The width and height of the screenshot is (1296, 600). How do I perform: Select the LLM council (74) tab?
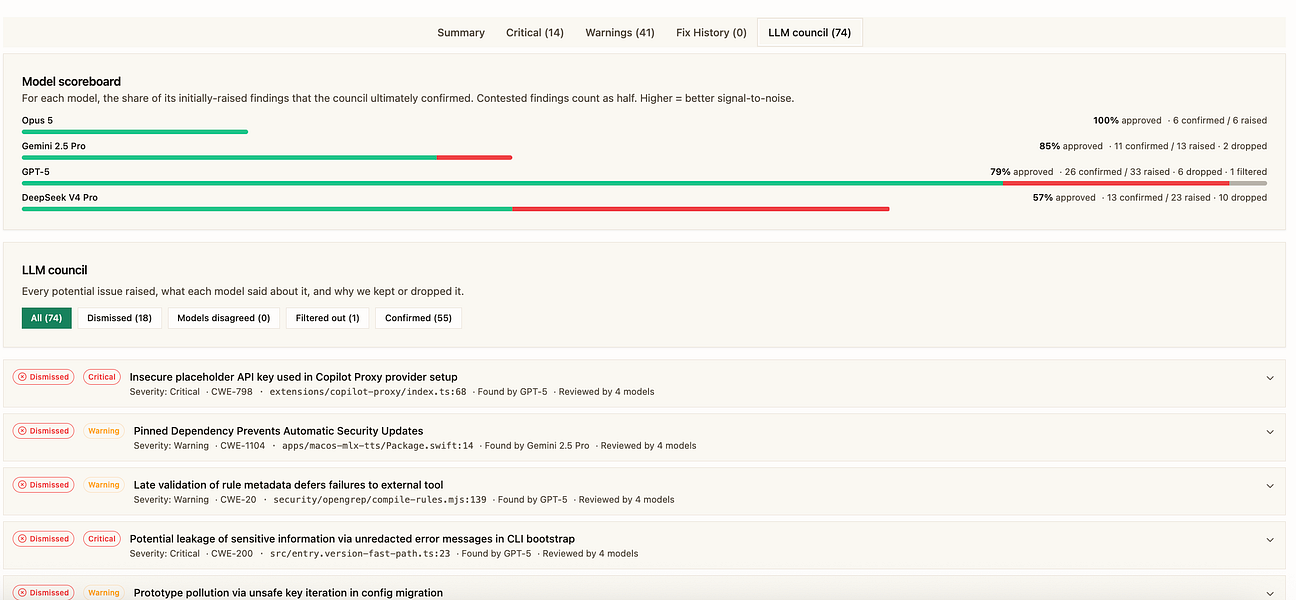[810, 33]
